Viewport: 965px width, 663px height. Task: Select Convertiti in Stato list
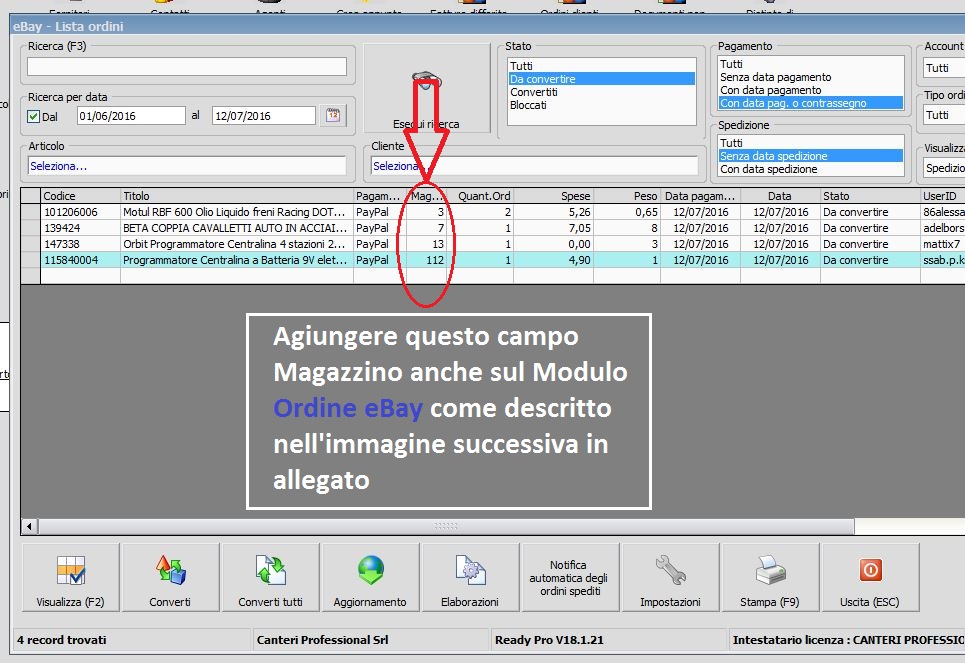602,92
